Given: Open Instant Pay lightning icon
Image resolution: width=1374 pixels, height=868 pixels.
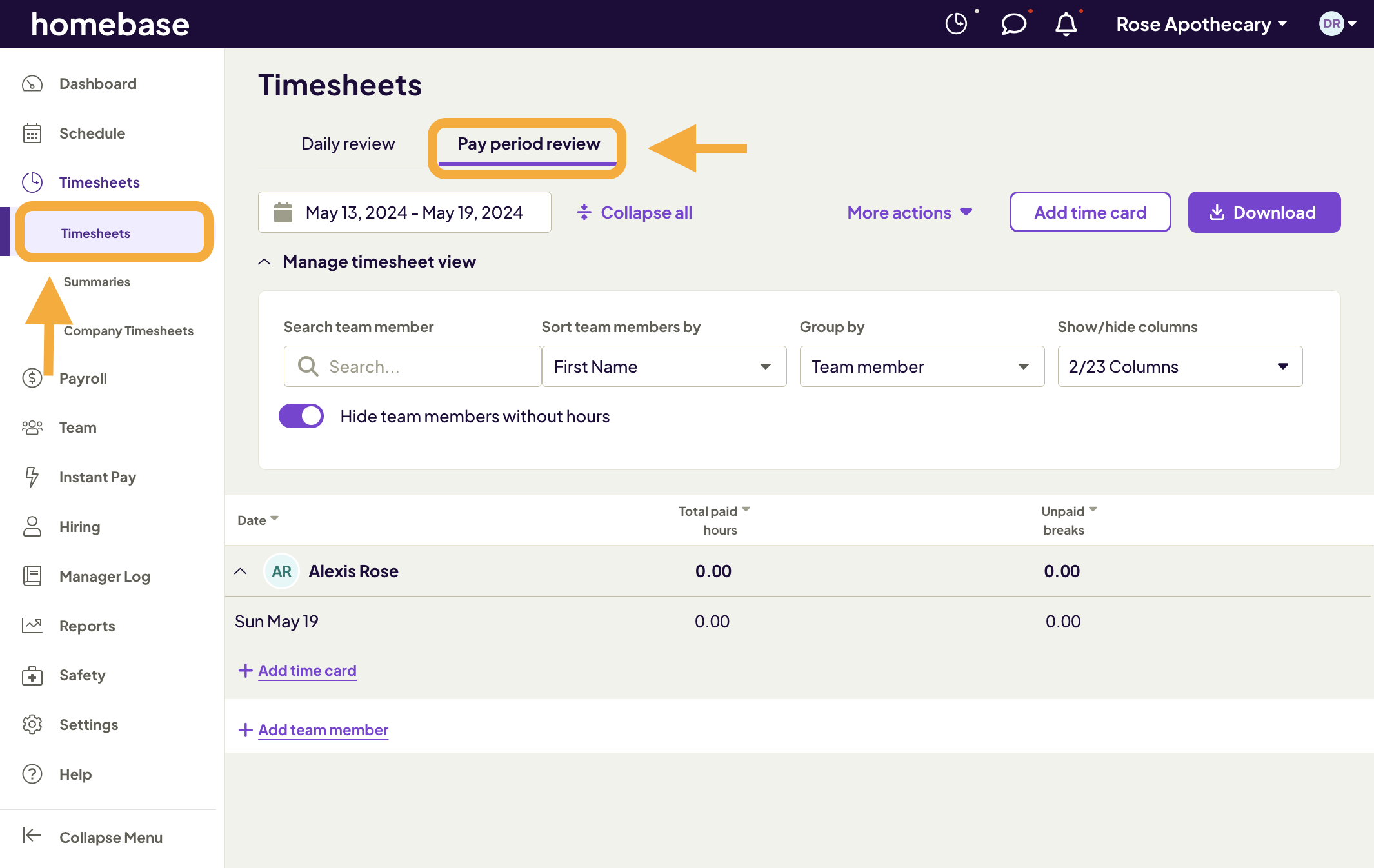Looking at the screenshot, I should point(32,477).
